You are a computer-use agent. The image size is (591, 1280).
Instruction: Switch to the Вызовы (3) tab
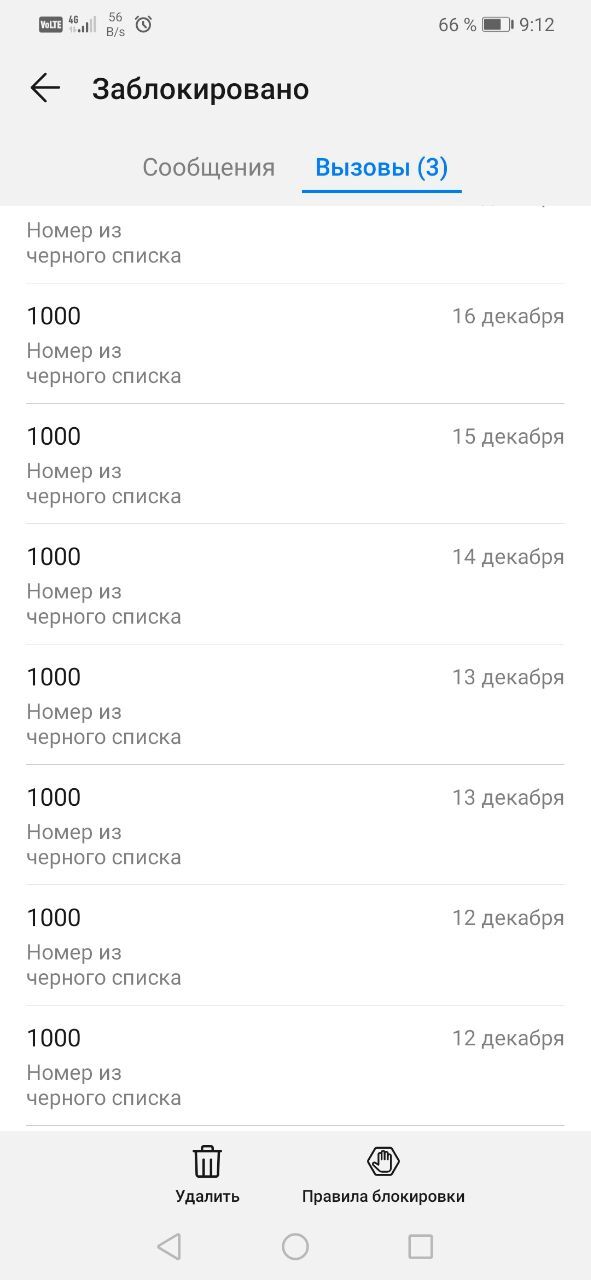point(381,167)
